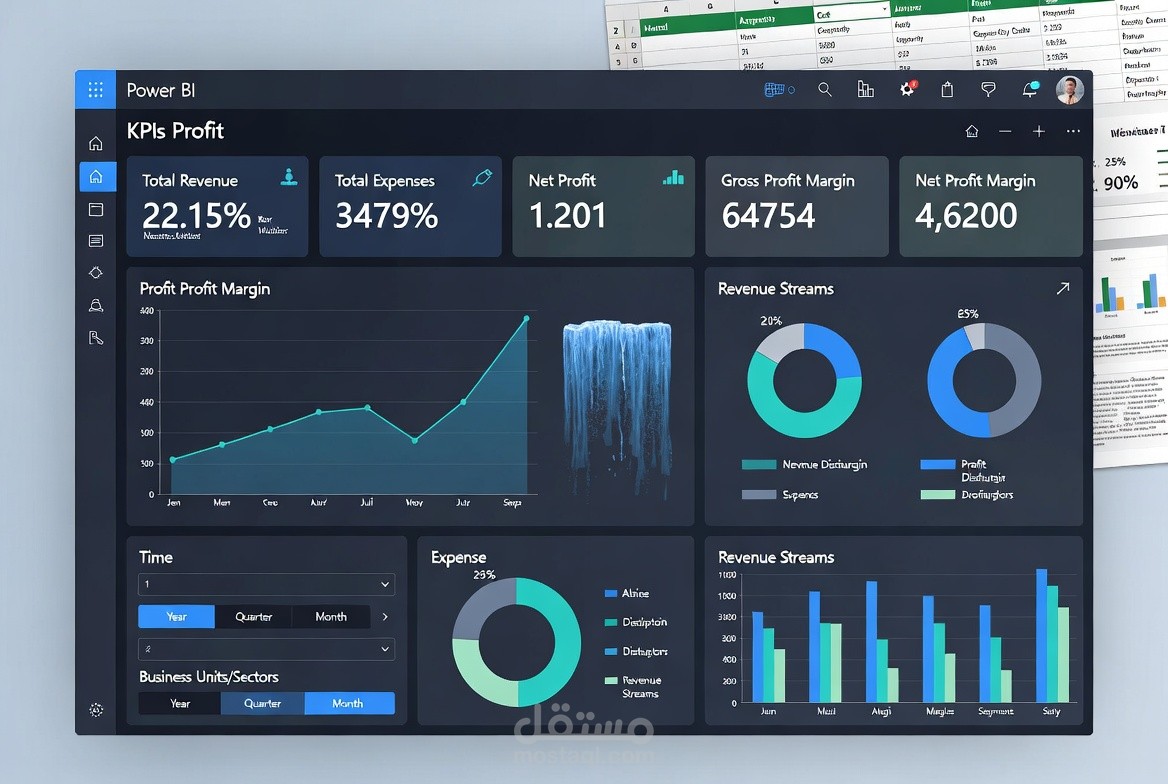
Task: Click the Gross Profit Margin card
Action: click(797, 206)
